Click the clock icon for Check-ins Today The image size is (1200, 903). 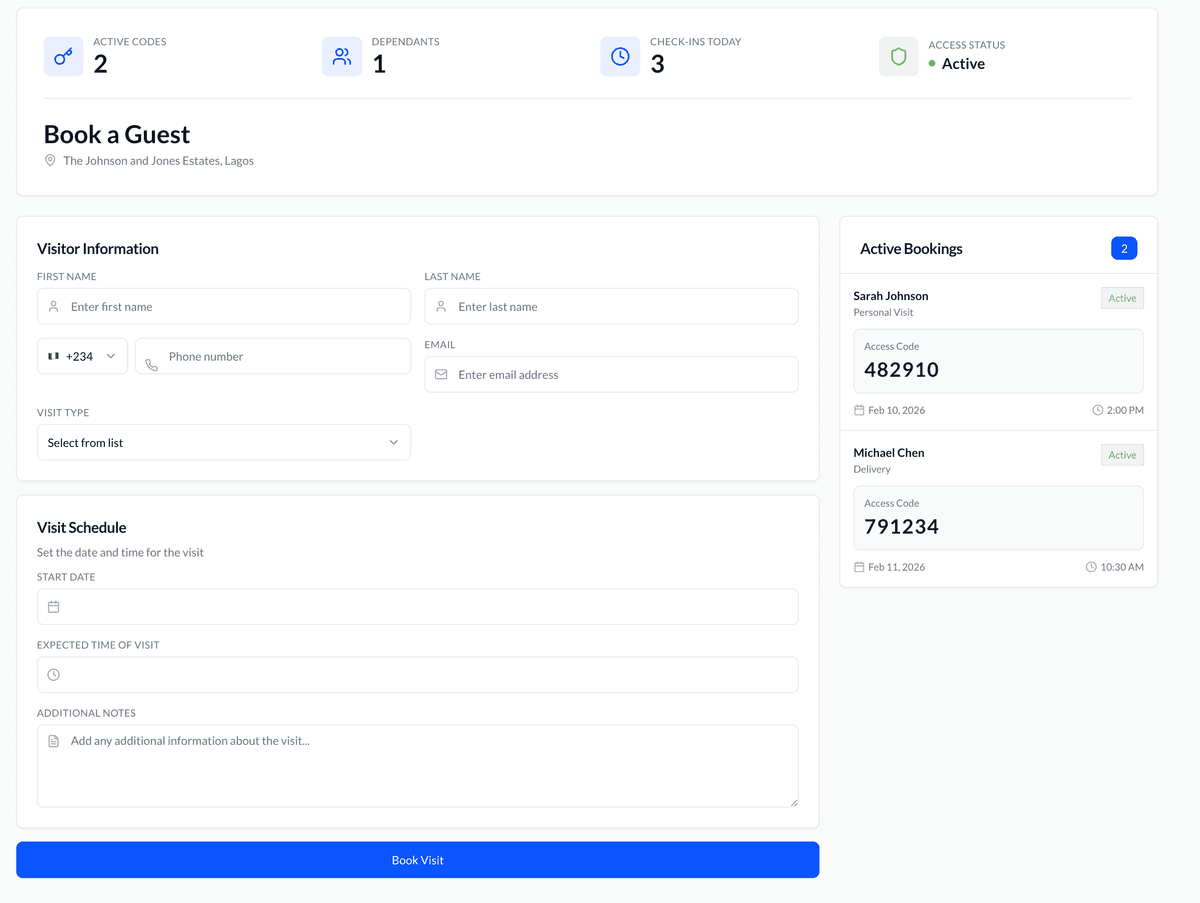(620, 56)
